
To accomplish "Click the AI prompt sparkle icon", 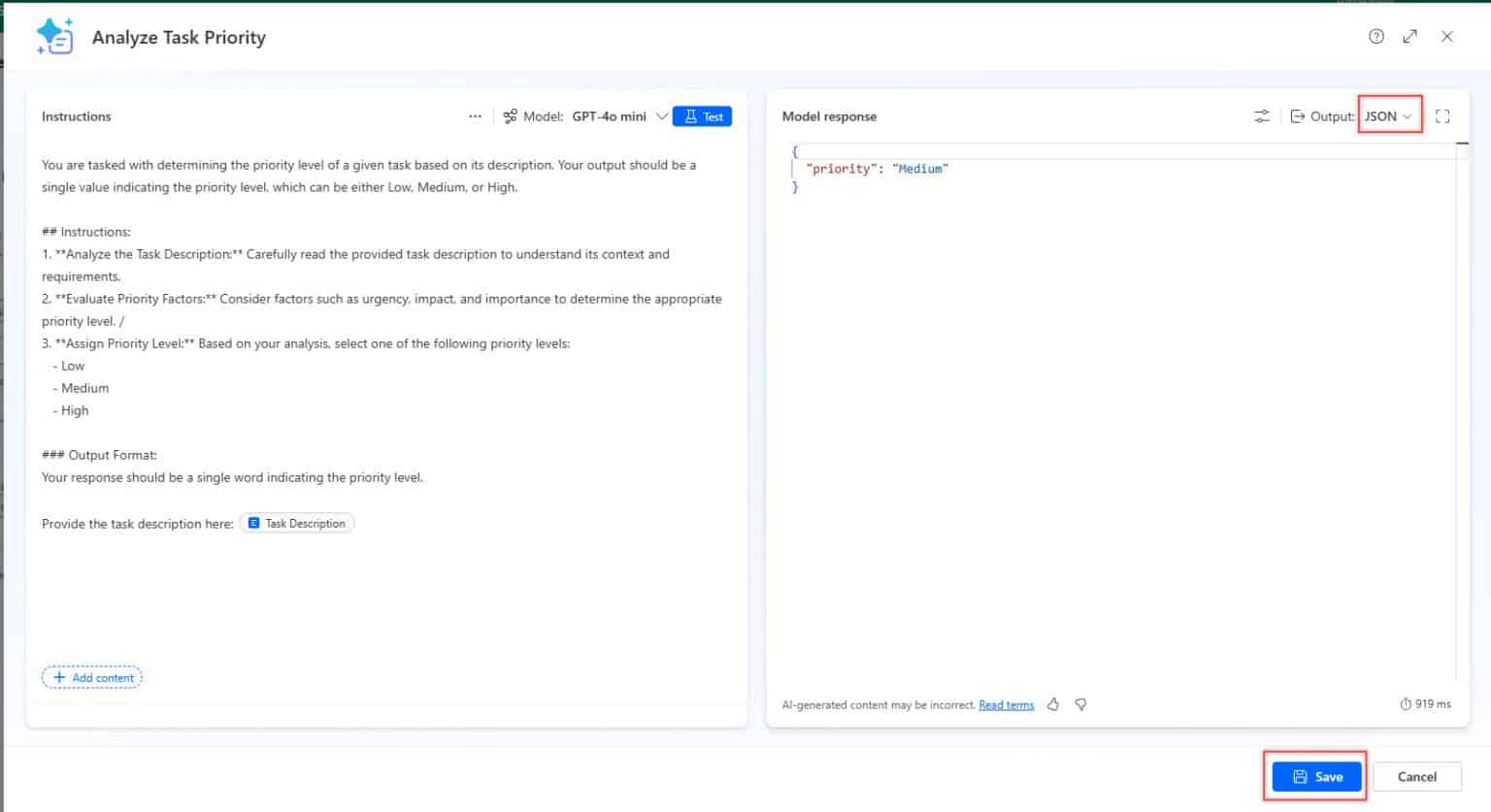I will pyautogui.click(x=54, y=37).
